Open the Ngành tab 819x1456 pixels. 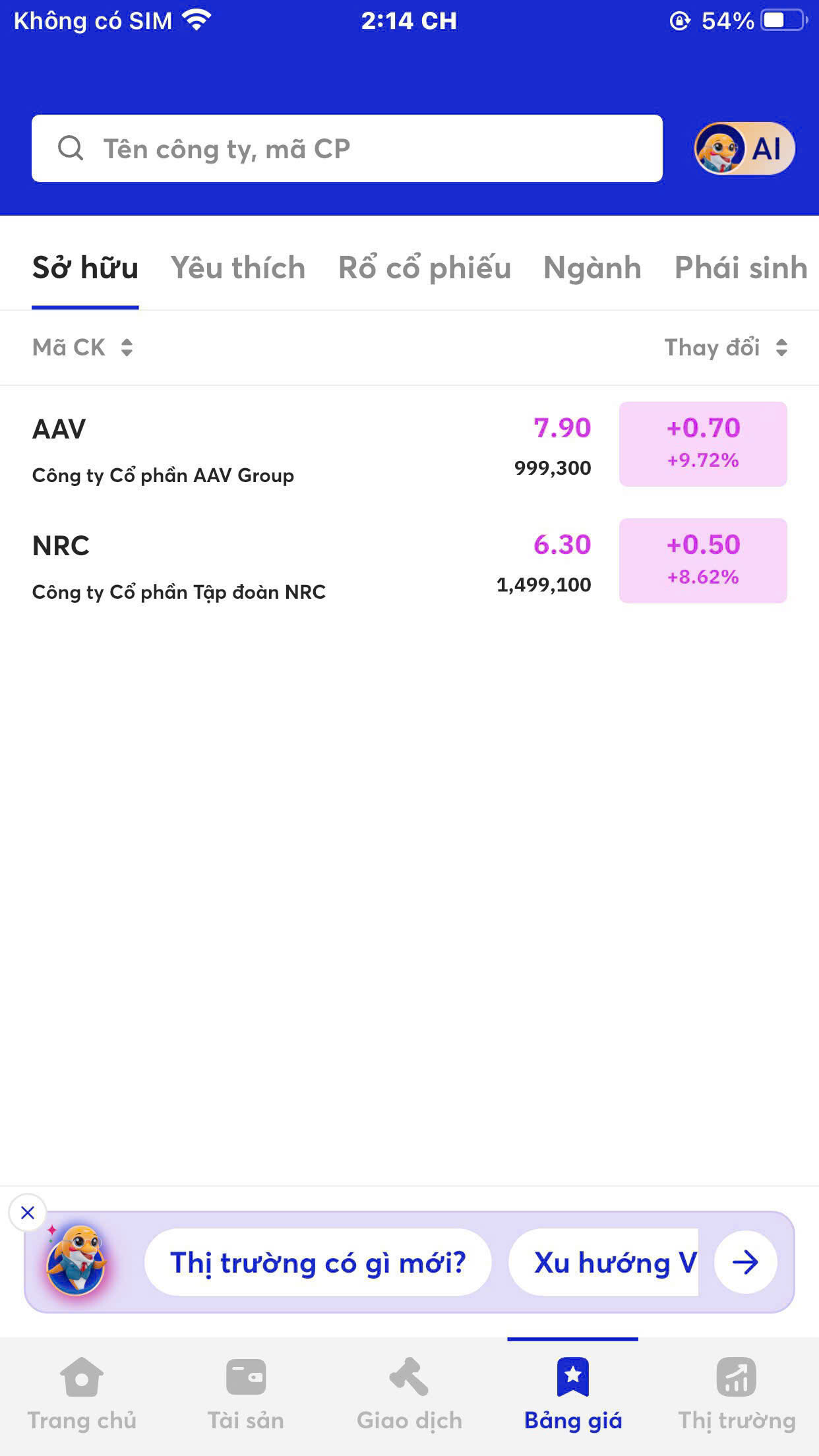point(592,268)
